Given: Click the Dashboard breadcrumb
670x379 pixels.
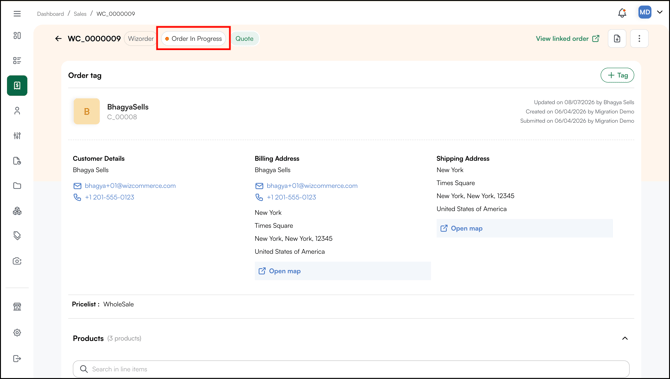Looking at the screenshot, I should [50, 14].
